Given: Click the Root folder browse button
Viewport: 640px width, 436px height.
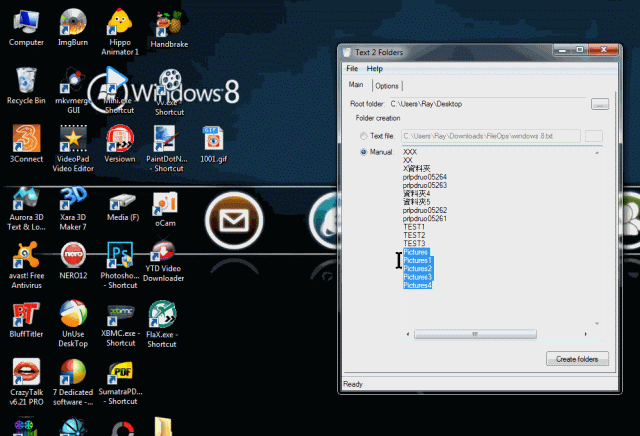Looking at the screenshot, I should pos(600,105).
